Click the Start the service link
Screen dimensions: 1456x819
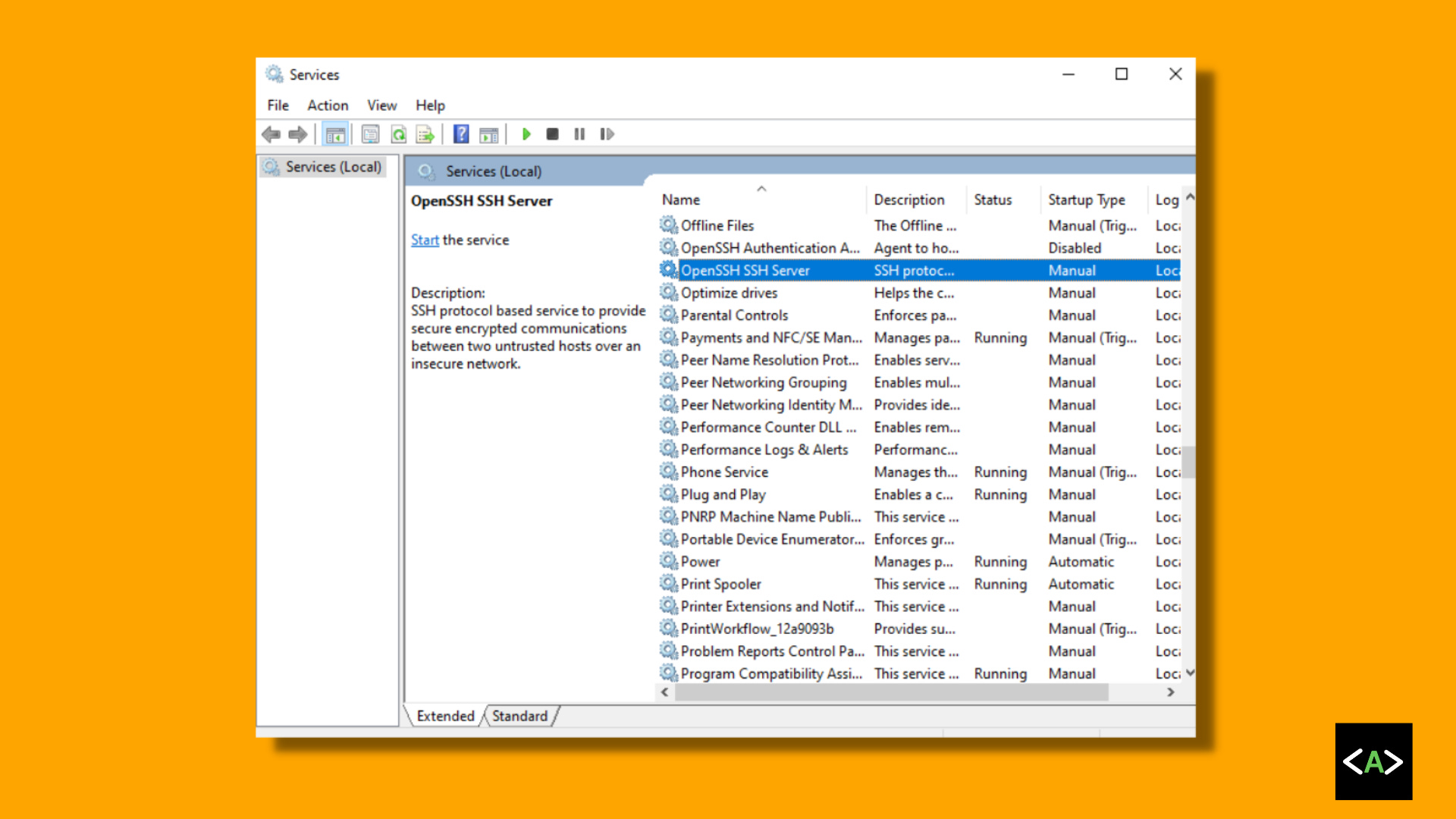tap(425, 240)
